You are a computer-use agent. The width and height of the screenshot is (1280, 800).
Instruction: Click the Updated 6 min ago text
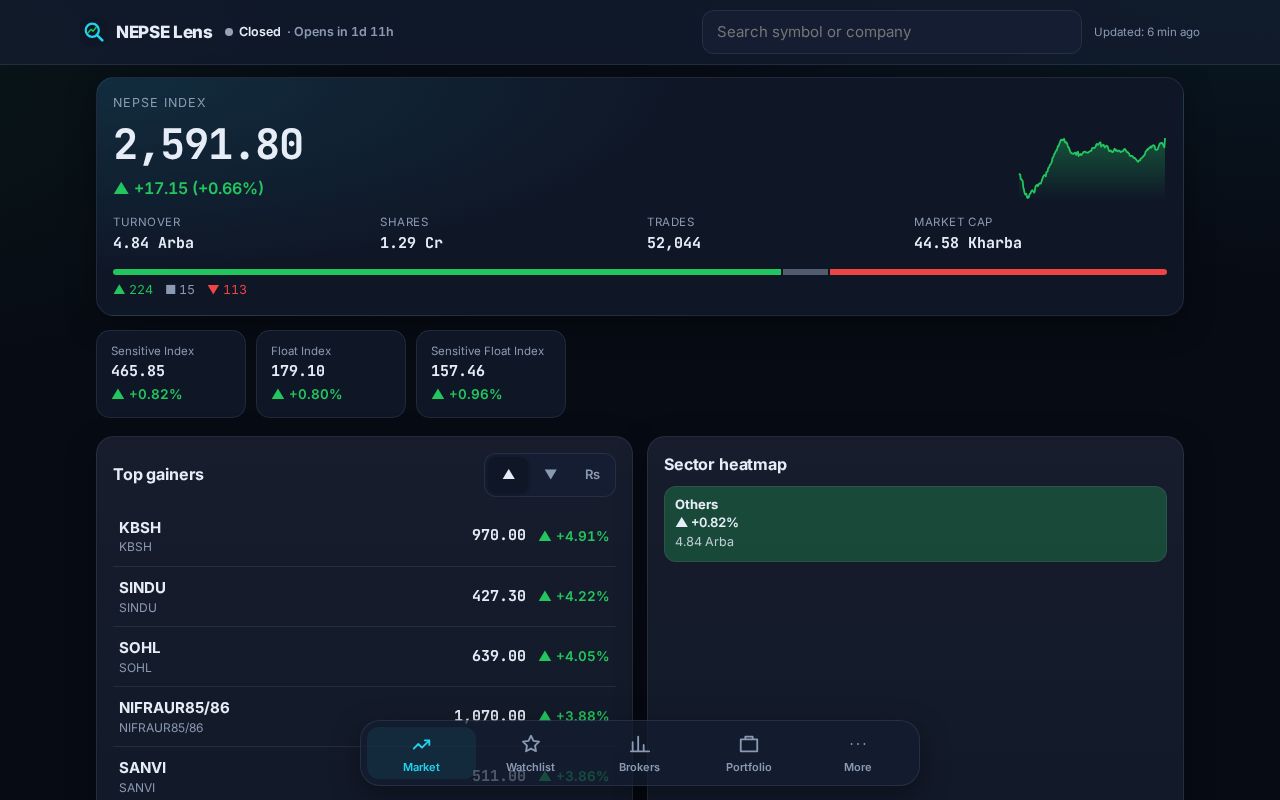pos(1147,32)
